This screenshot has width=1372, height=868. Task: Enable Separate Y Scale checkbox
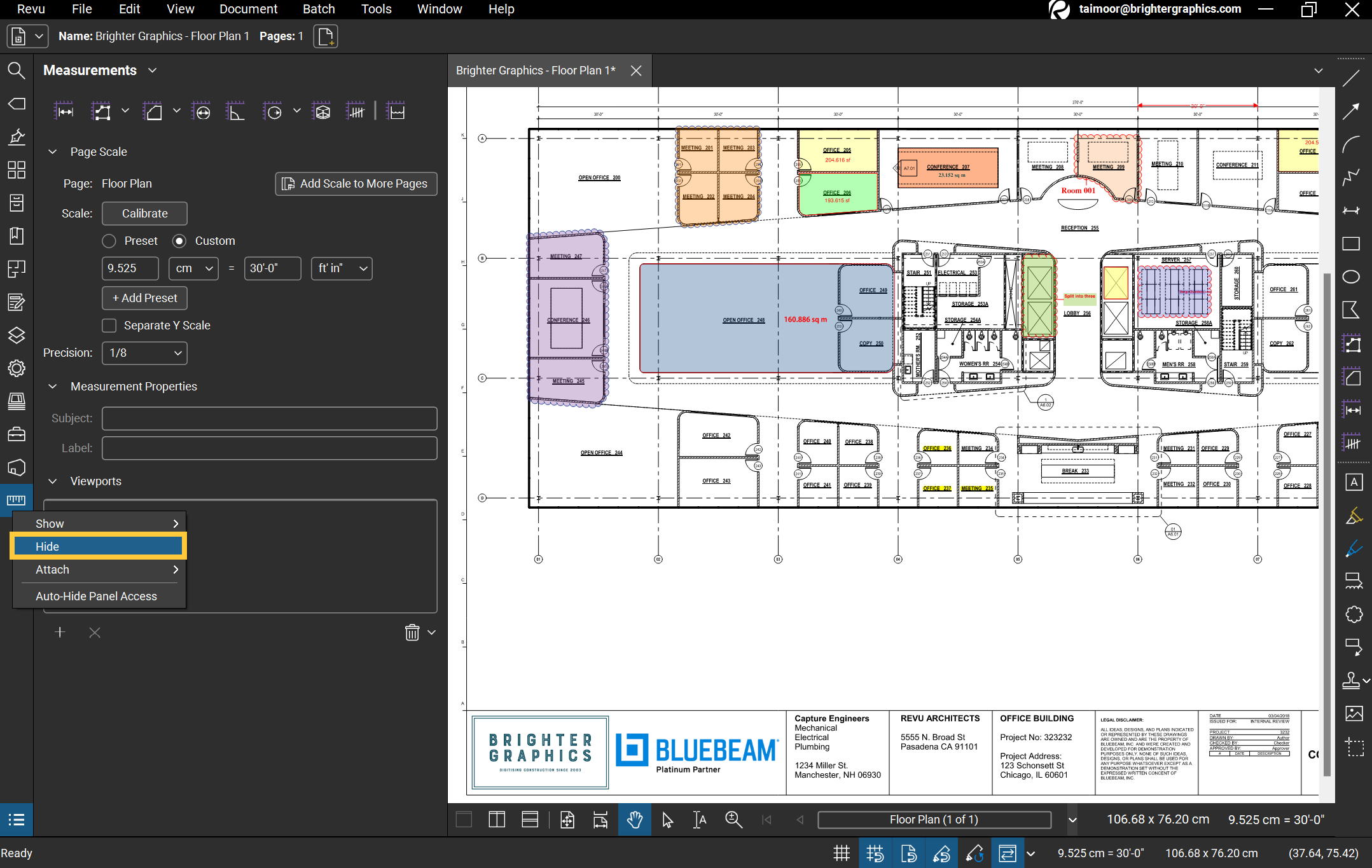pos(109,326)
